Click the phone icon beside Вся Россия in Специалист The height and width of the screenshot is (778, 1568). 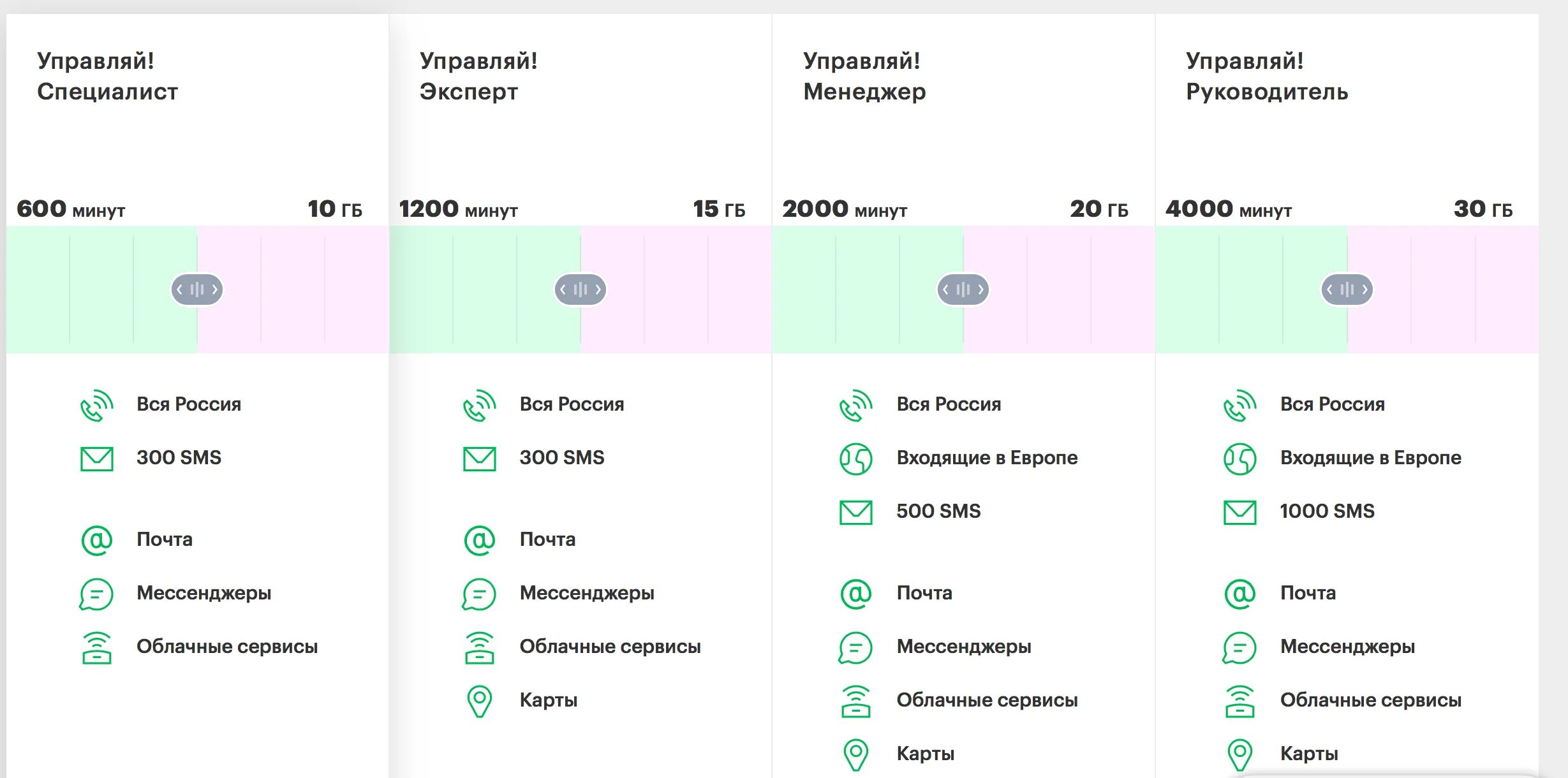point(97,406)
